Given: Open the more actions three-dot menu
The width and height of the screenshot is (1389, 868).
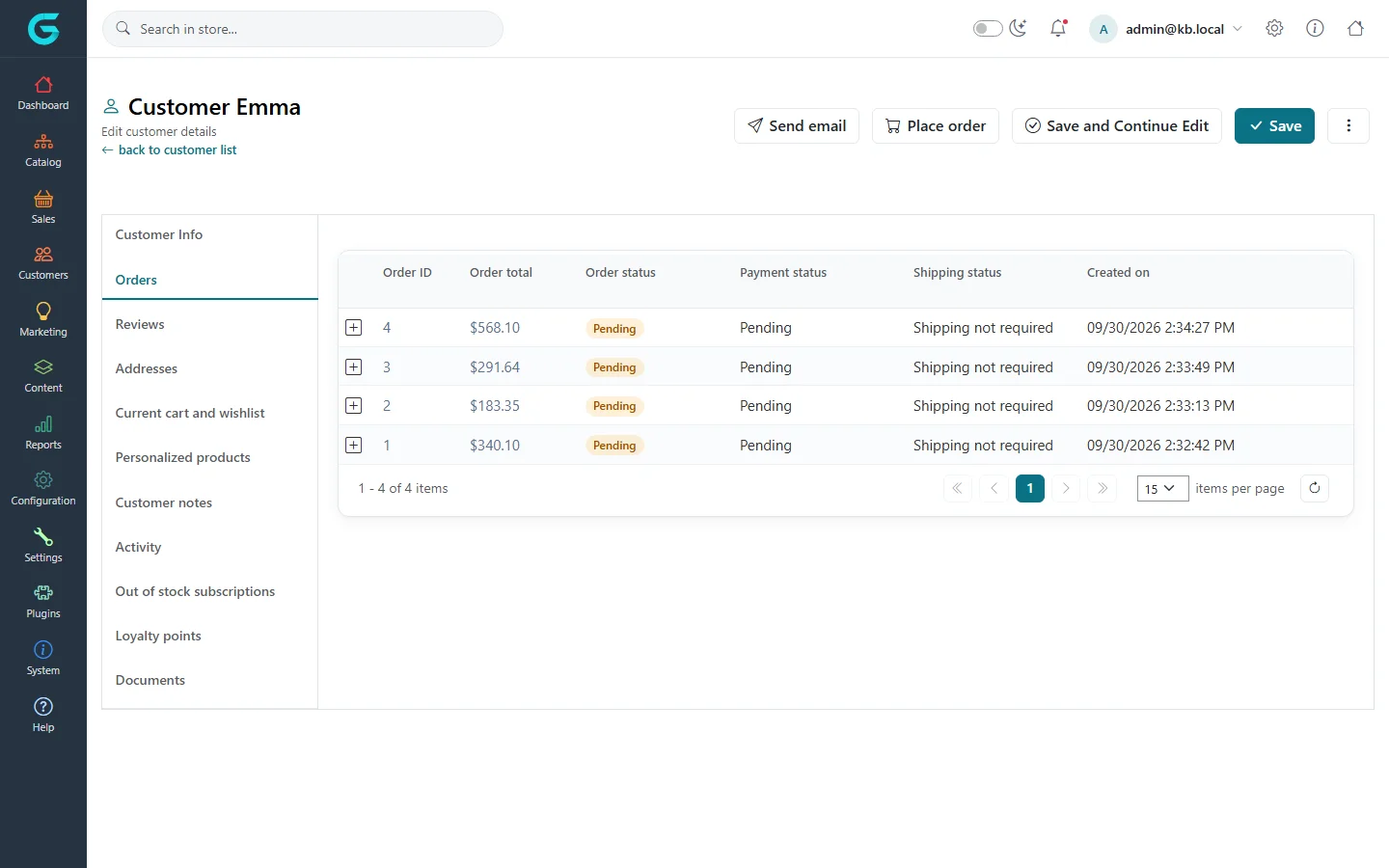Looking at the screenshot, I should [1348, 125].
